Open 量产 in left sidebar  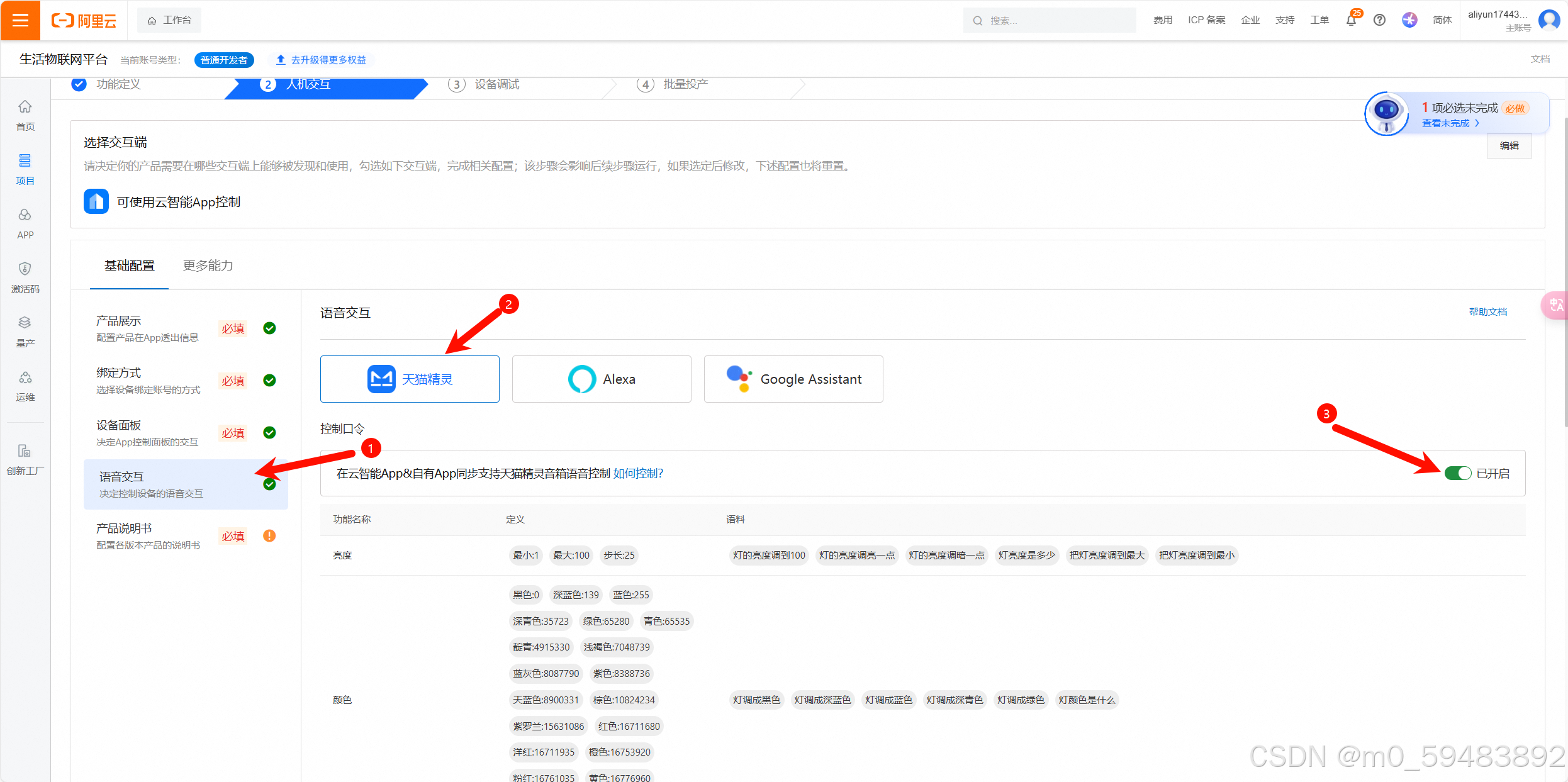point(25,331)
